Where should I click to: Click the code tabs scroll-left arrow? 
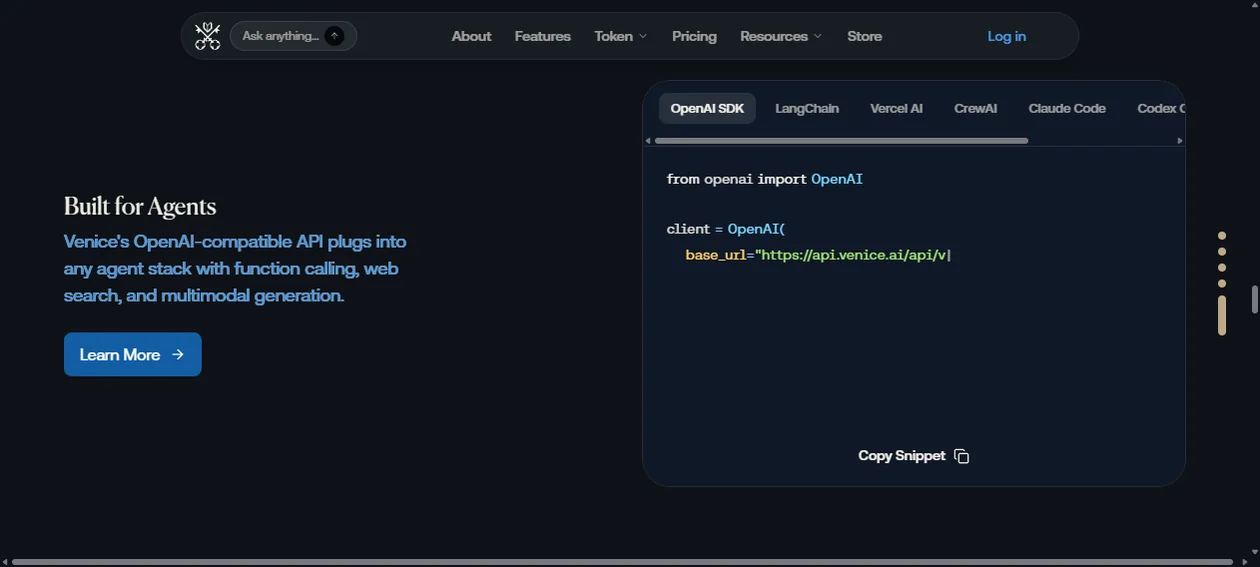point(648,141)
